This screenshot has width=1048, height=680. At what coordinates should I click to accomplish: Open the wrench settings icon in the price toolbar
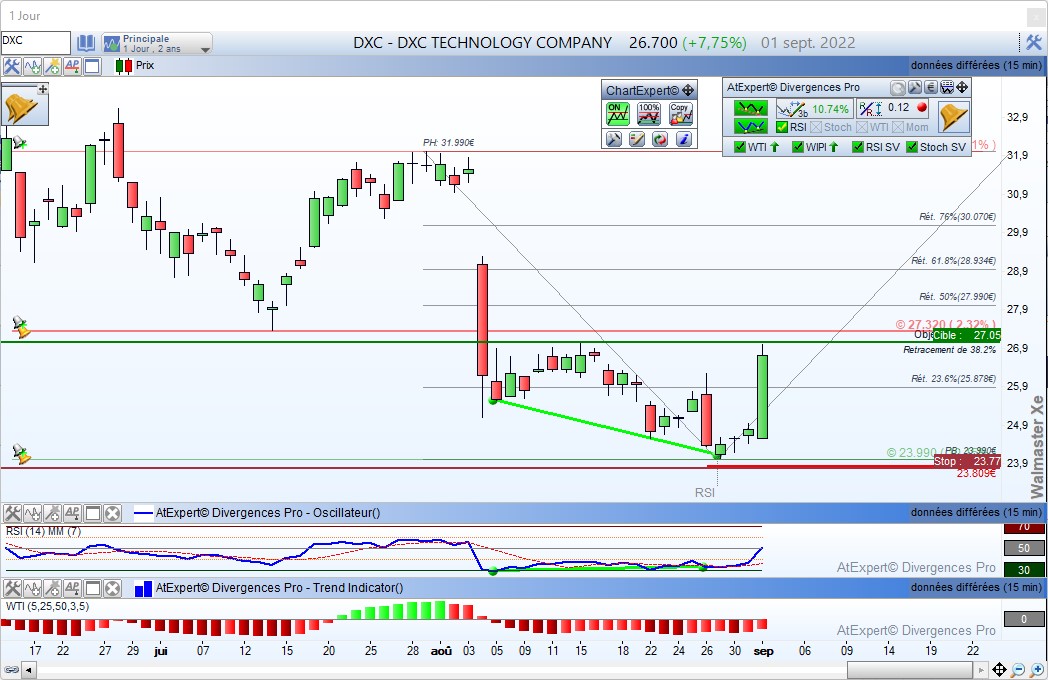pyautogui.click(x=11, y=66)
